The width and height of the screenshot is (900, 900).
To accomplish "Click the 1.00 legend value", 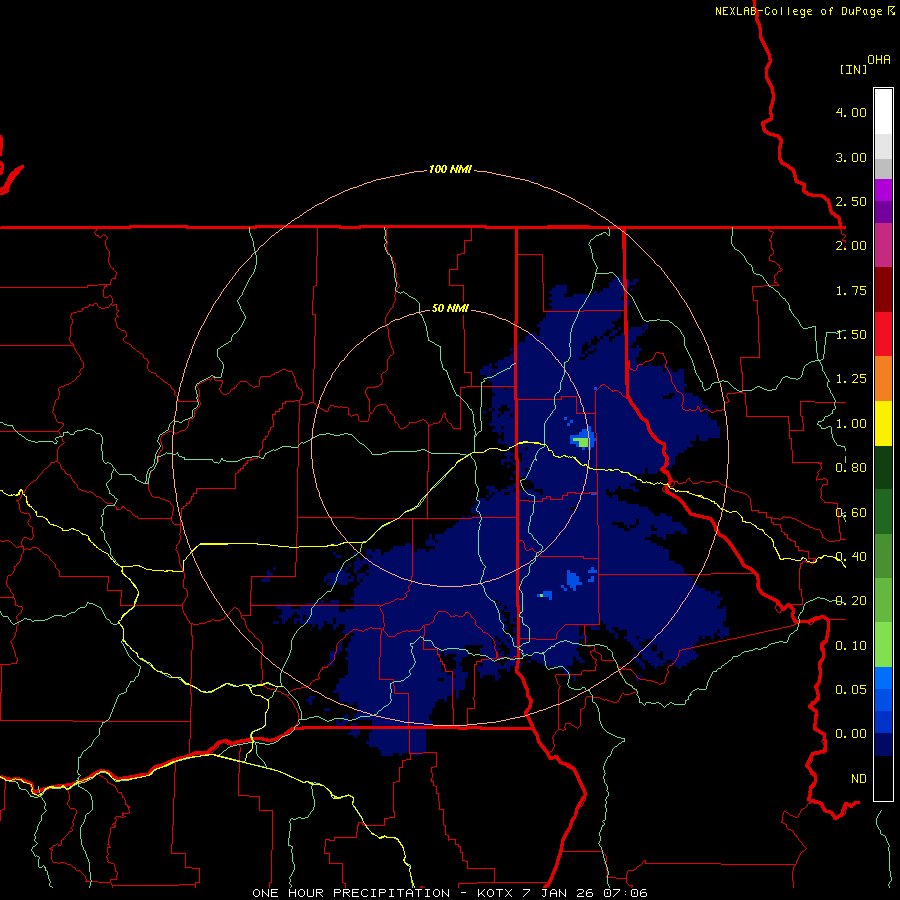I will pyautogui.click(x=851, y=424).
